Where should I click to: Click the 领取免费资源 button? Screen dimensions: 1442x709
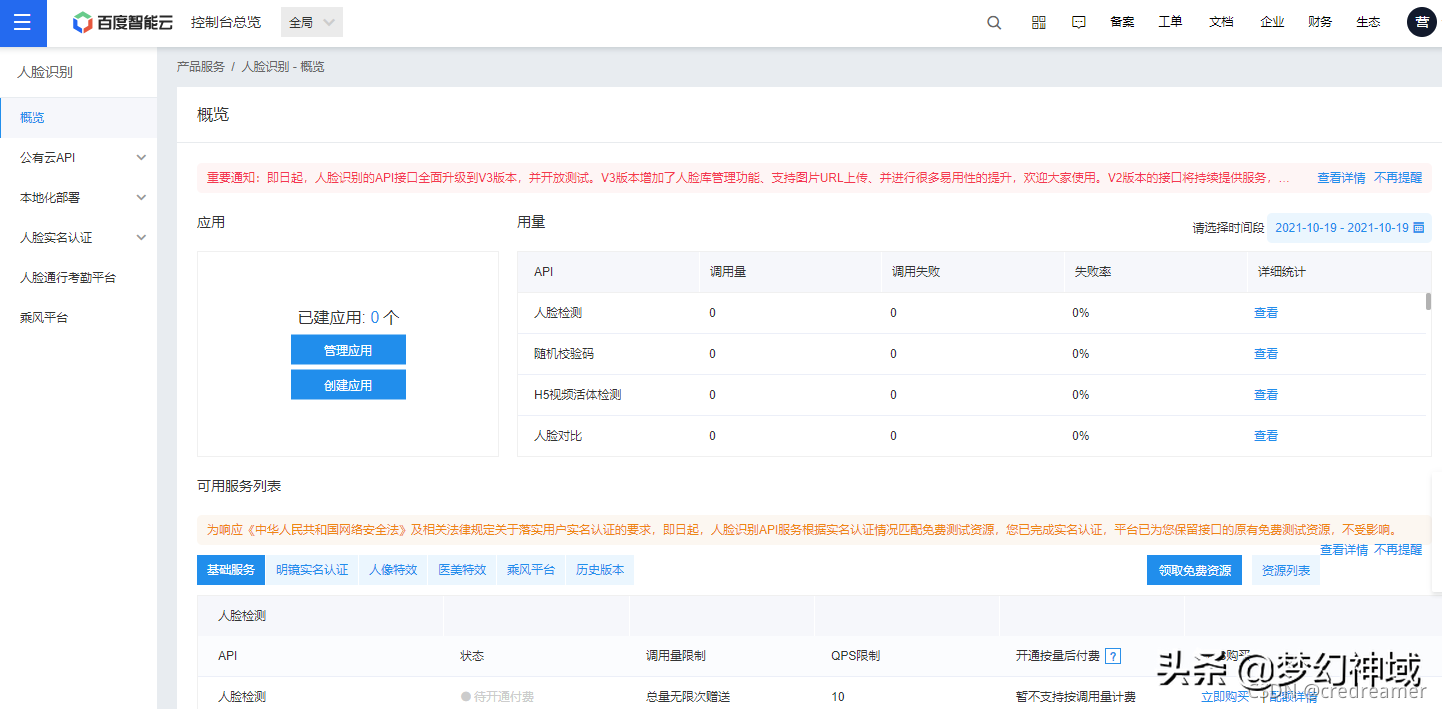click(x=1194, y=570)
